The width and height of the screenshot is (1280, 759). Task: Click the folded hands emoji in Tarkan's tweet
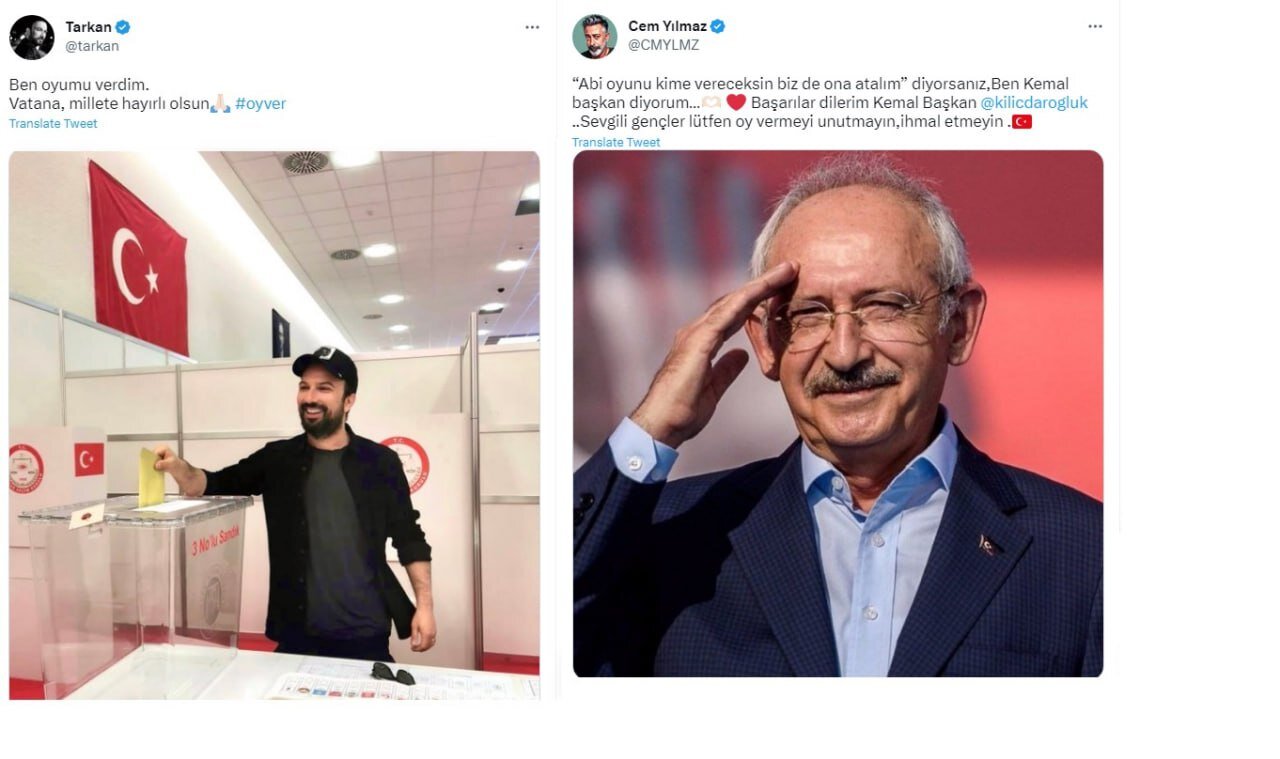(221, 103)
